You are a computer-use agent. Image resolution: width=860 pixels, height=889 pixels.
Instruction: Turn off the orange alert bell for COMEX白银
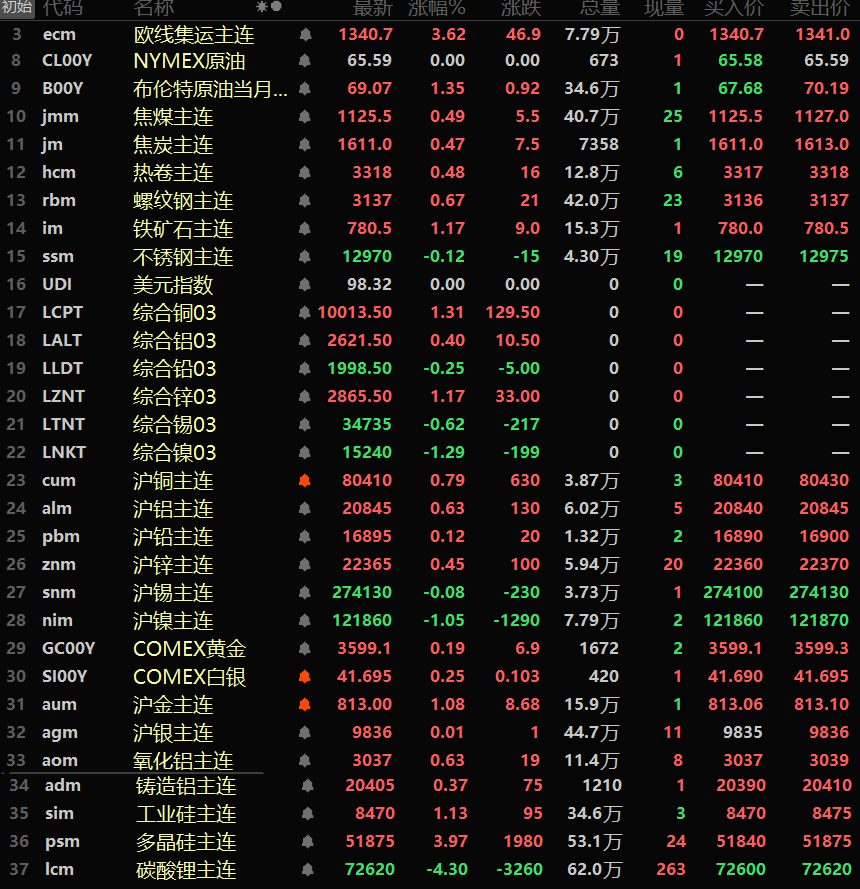click(x=304, y=677)
